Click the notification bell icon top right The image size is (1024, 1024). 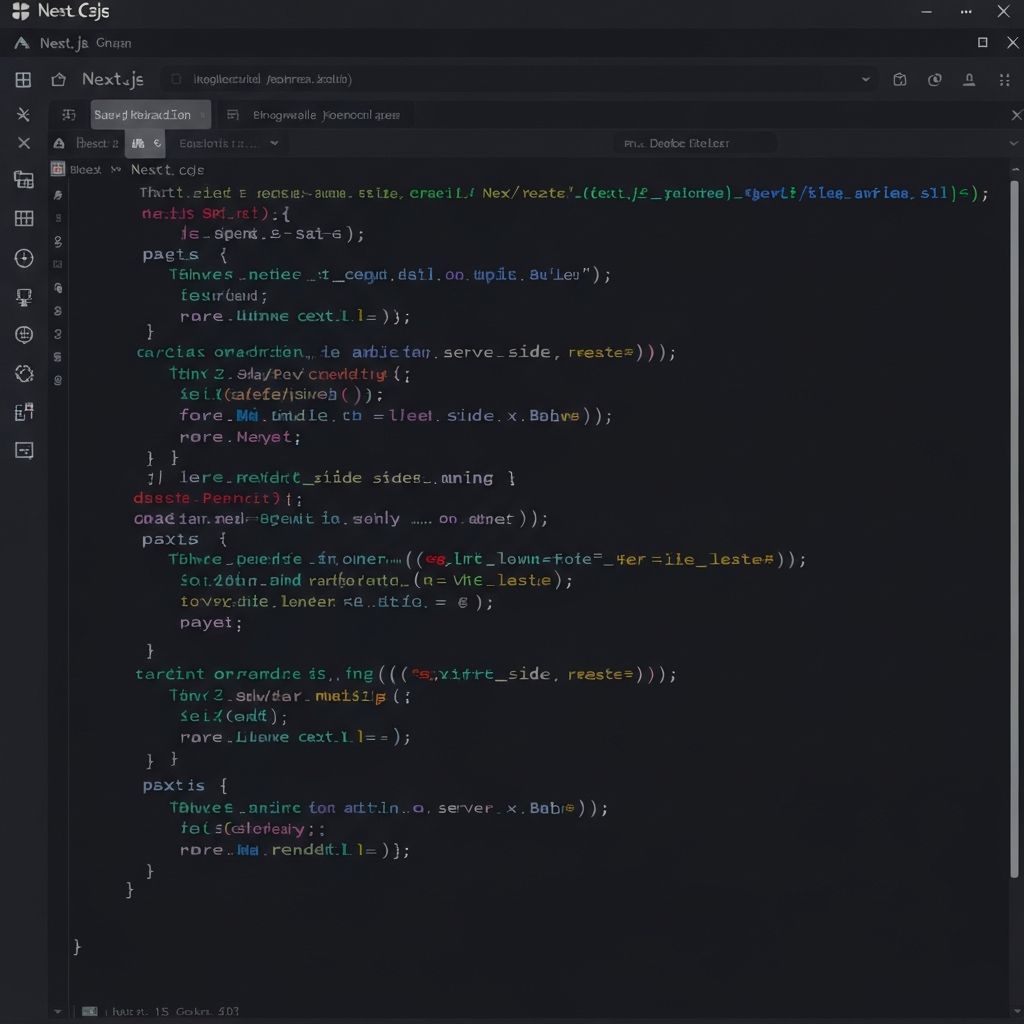coord(968,79)
